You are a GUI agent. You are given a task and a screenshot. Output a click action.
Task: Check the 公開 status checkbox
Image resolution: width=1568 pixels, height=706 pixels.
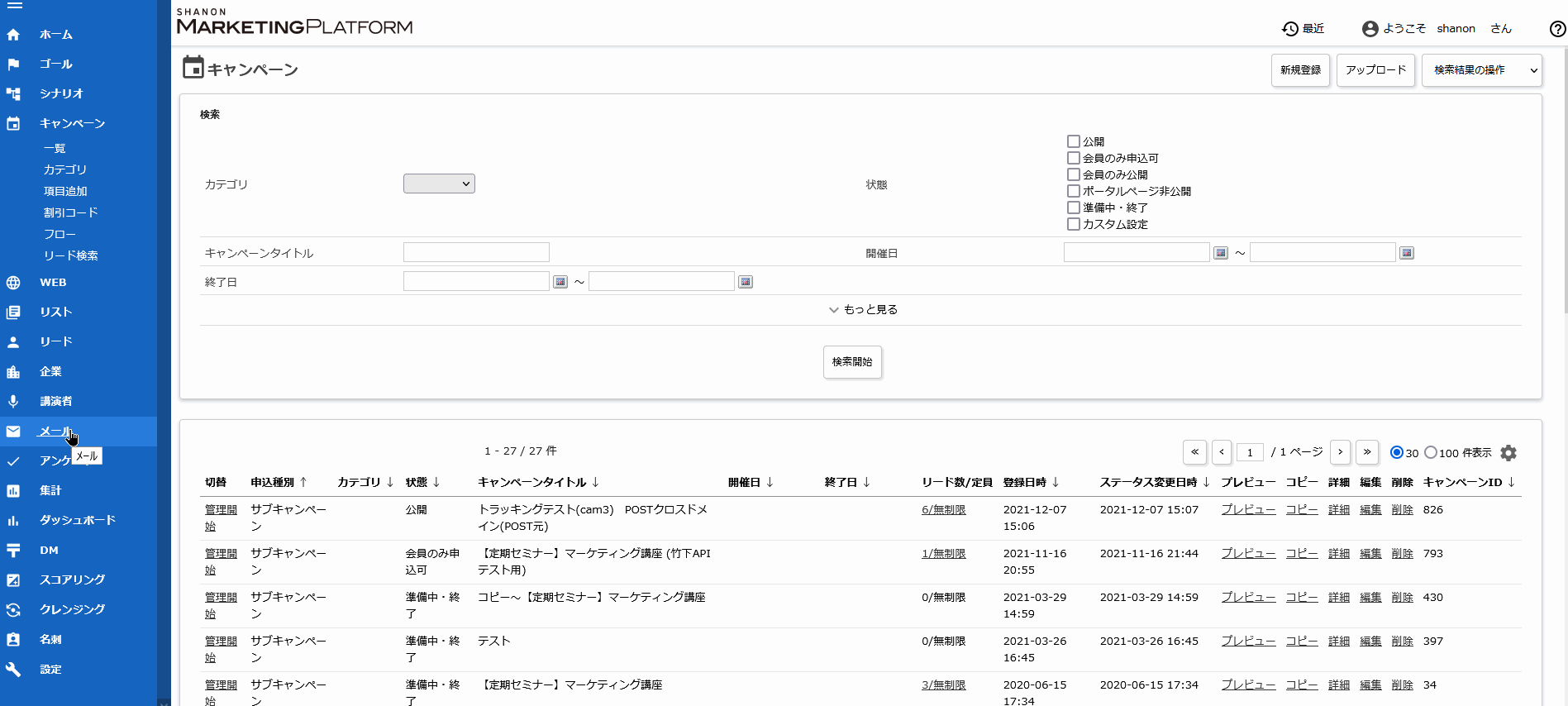(1074, 141)
